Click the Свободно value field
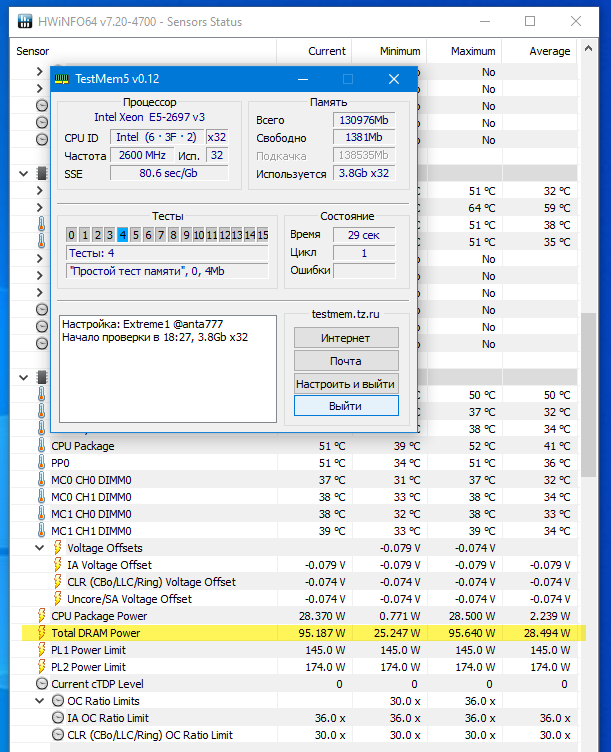The width and height of the screenshot is (611, 752). click(x=364, y=138)
